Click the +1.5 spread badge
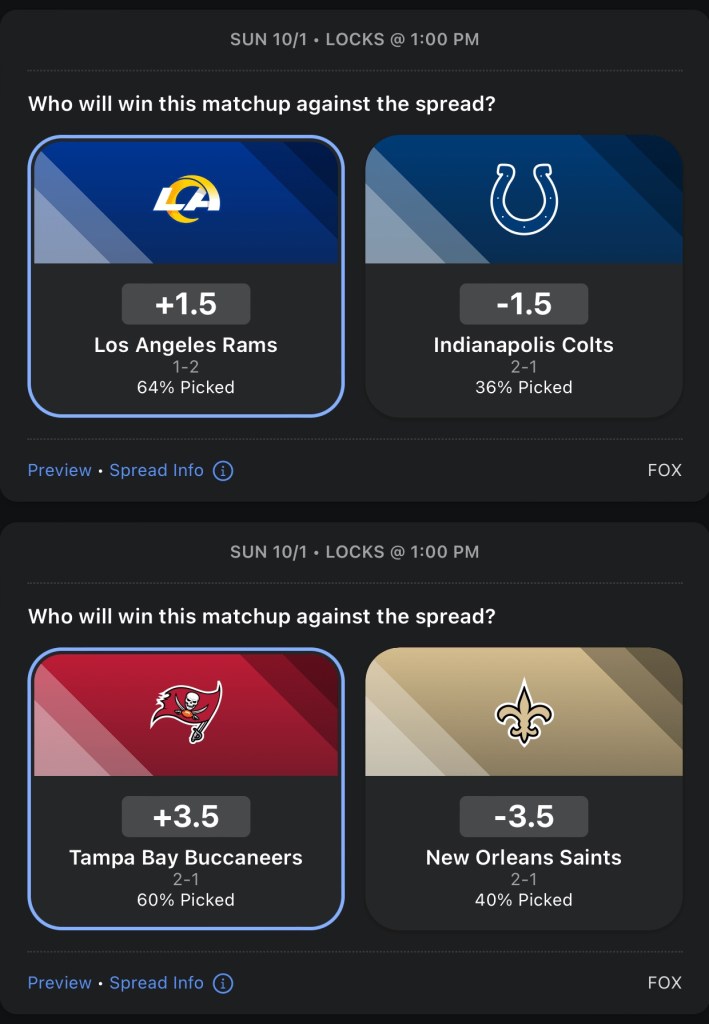This screenshot has height=1024, width=709. (x=186, y=304)
